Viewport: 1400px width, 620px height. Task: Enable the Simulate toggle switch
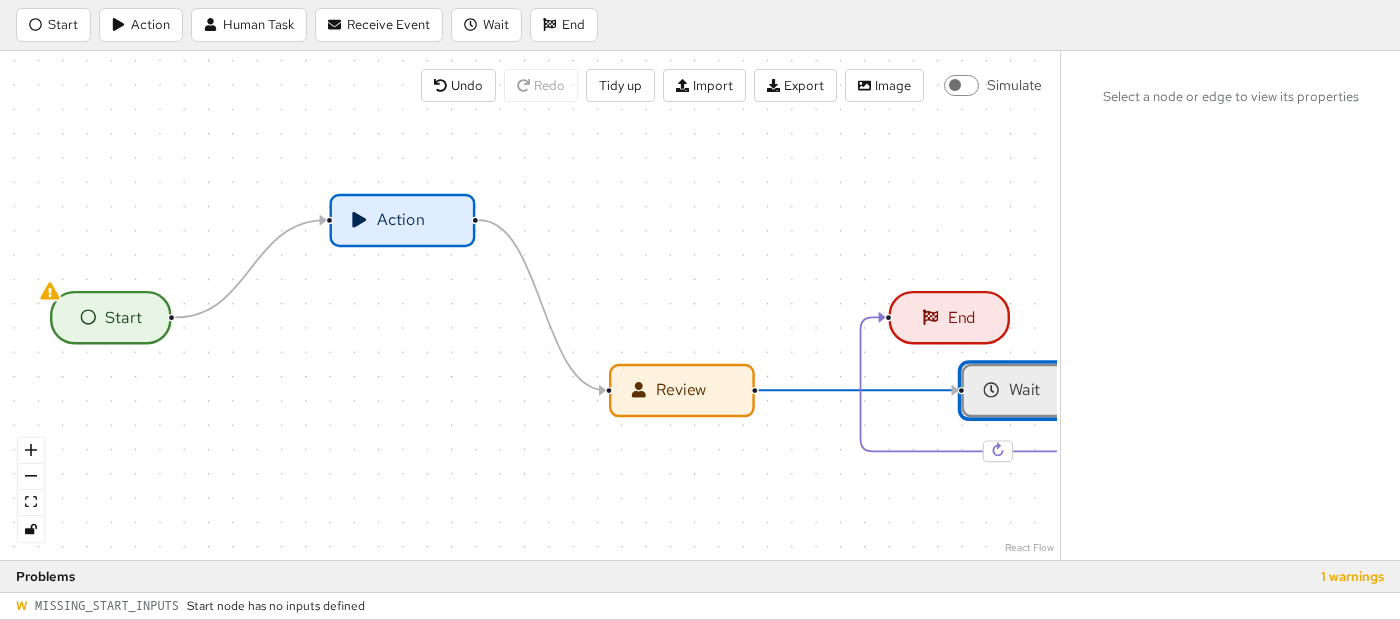pyautogui.click(x=961, y=86)
